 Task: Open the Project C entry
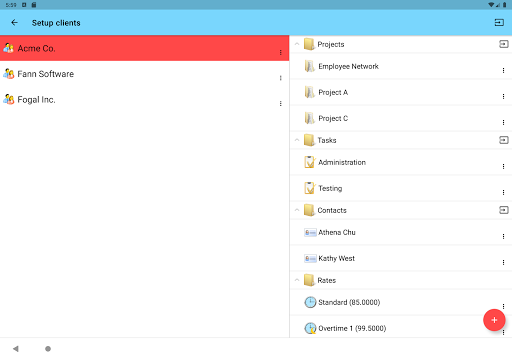401,118
